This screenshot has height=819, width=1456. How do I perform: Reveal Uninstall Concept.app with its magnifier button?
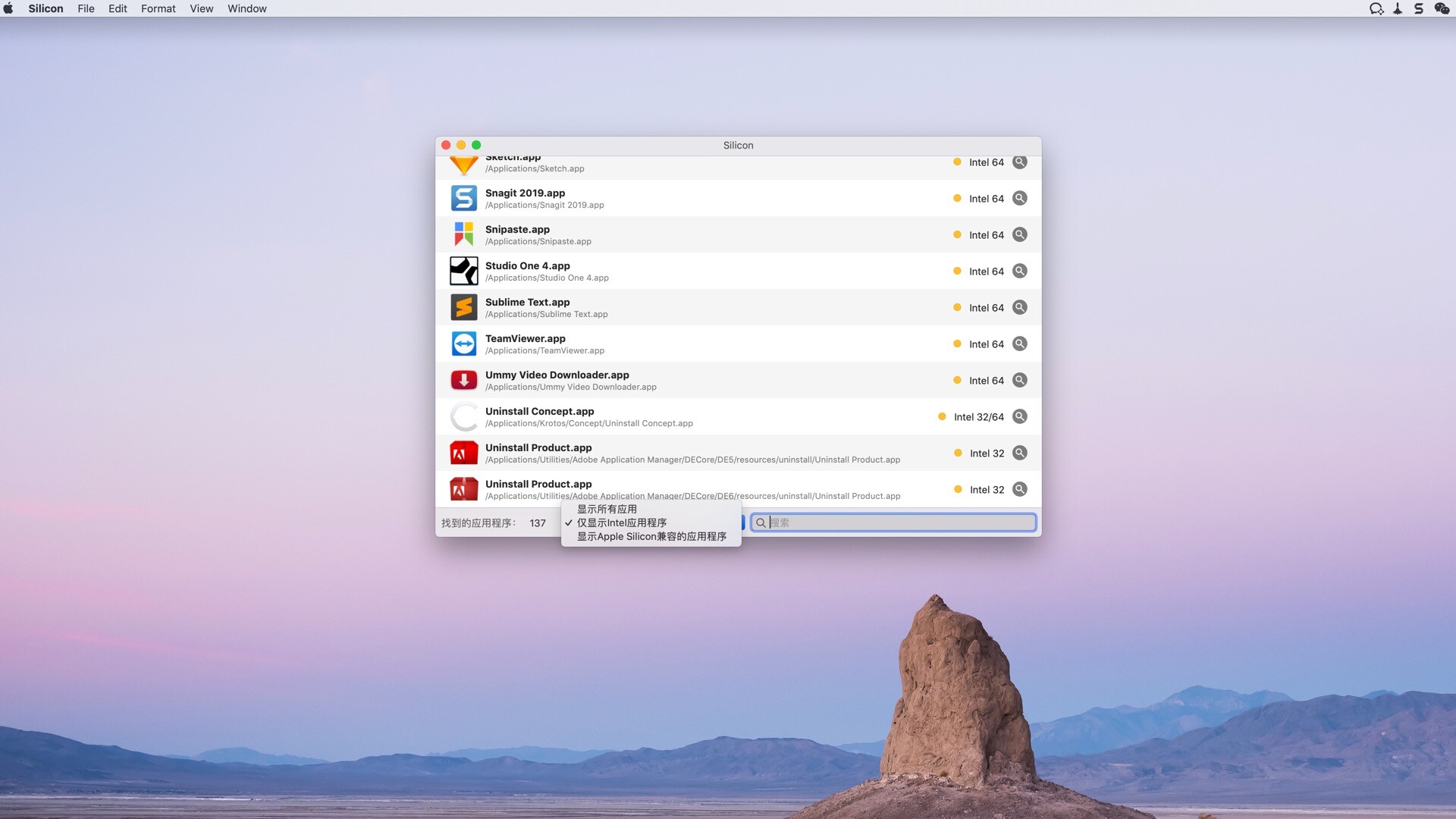coord(1020,416)
